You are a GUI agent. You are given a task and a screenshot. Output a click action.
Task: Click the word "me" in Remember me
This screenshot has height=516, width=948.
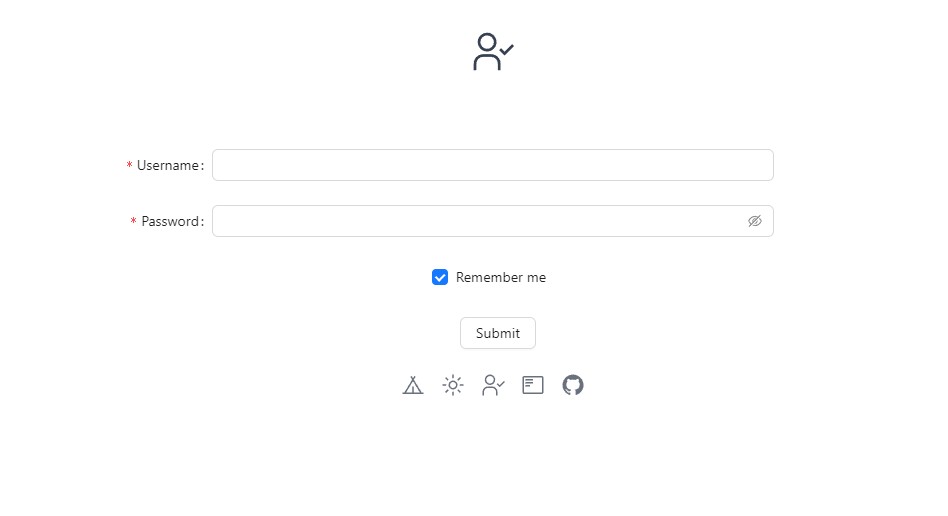click(x=536, y=277)
